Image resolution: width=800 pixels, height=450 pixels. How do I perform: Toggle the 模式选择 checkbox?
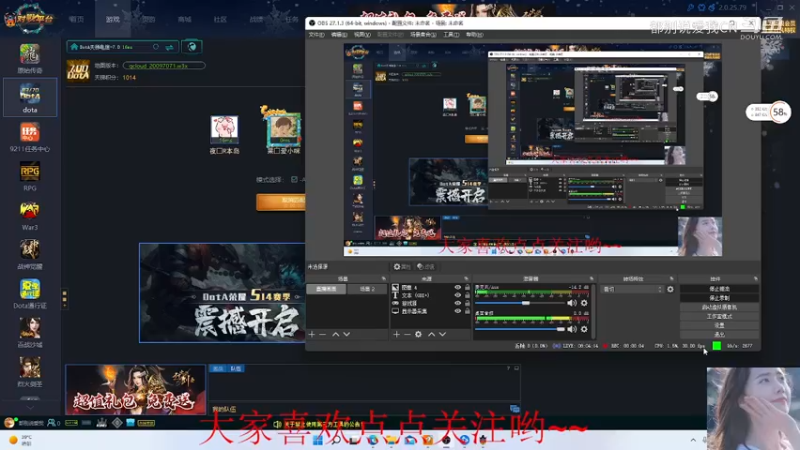click(294, 180)
